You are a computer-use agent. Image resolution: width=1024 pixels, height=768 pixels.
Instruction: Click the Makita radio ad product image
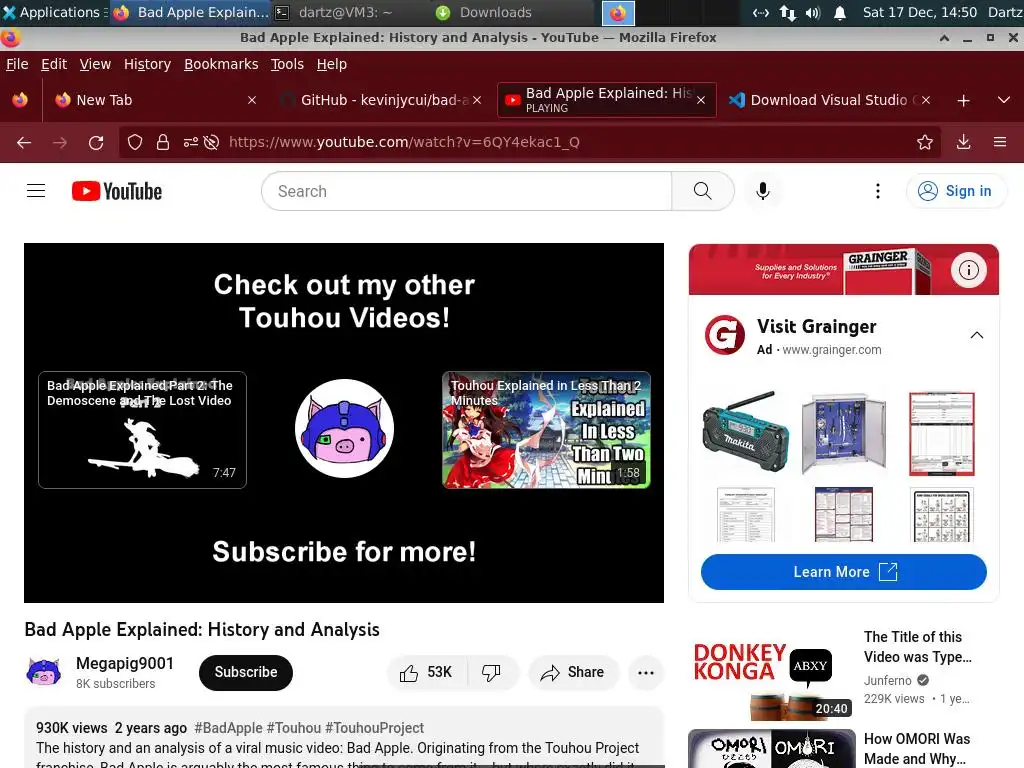[746, 432]
